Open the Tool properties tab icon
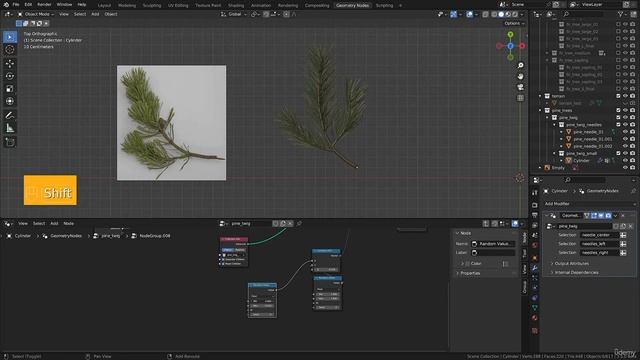 coord(535,193)
